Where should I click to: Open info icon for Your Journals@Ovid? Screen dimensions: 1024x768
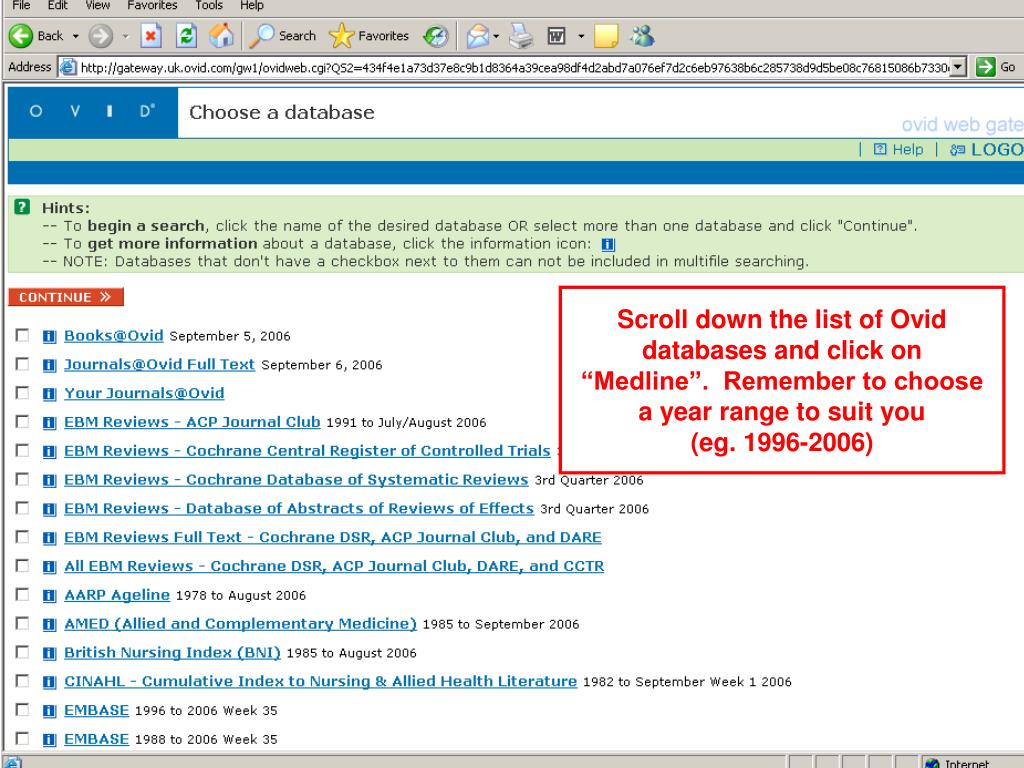[49, 394]
